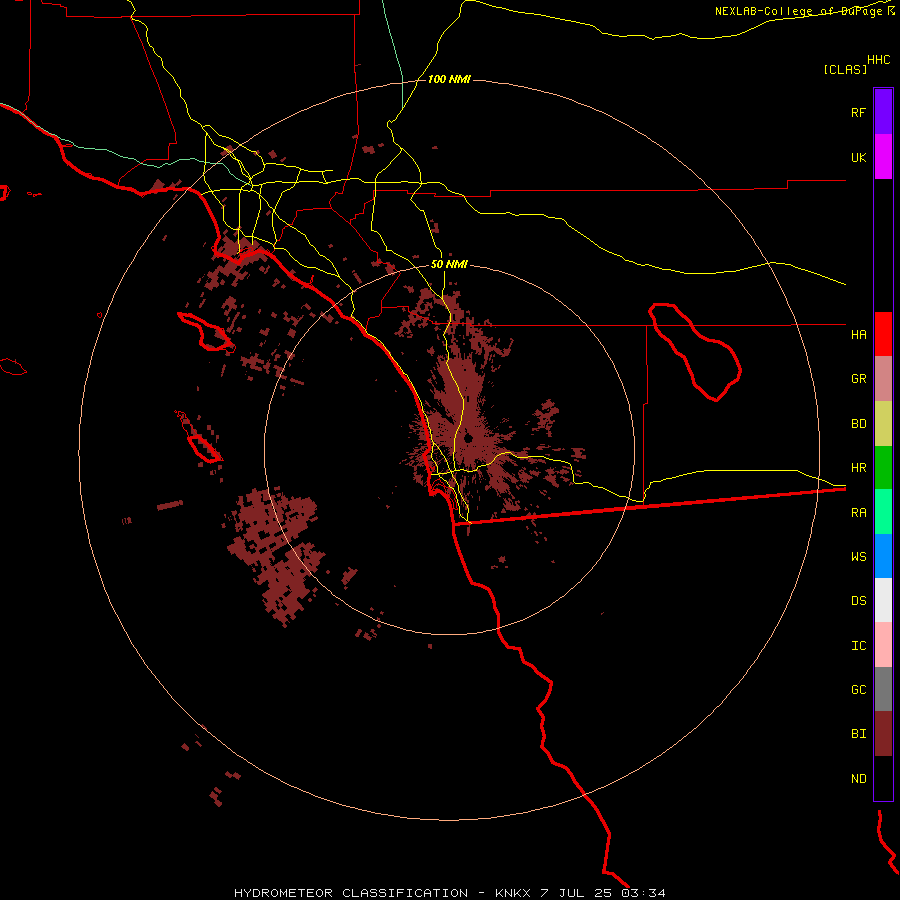
Task: Click the BD legend label
Action: [858, 424]
